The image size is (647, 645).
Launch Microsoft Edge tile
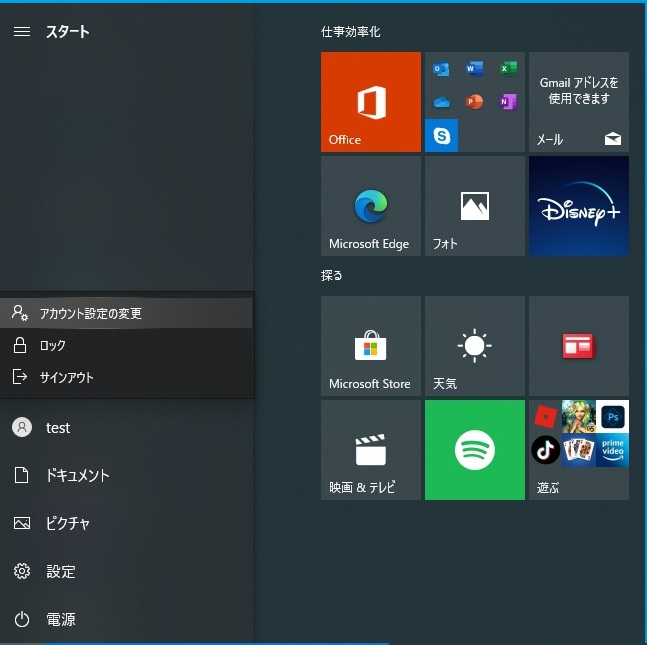pos(371,206)
